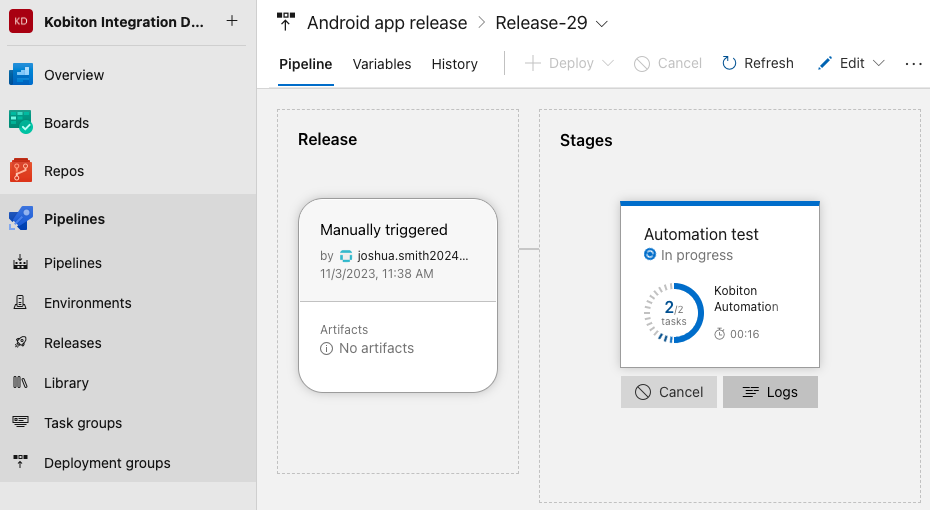Viewport: 930px width, 510px height.
Task: Click the joshua.smith user avatar icon
Action: point(346,256)
